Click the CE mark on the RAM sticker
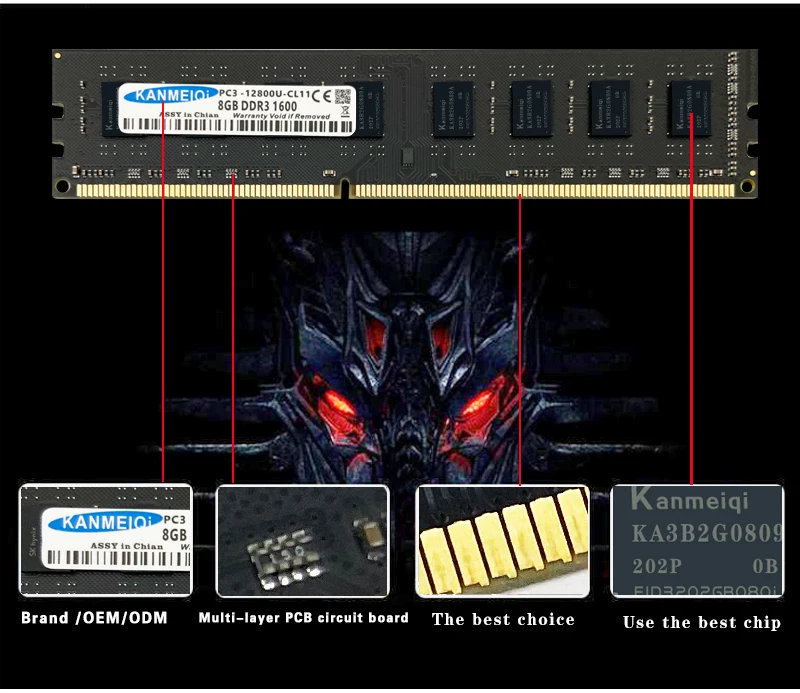Viewport: 800px width, 693px height. point(321,96)
